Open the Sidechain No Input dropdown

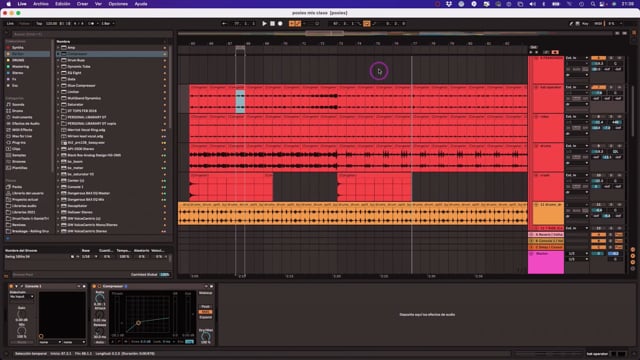pyautogui.click(x=22, y=297)
